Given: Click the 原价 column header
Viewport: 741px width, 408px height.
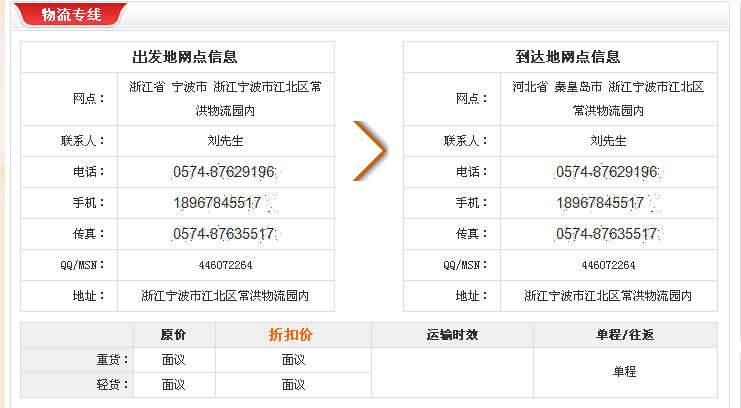Looking at the screenshot, I should coord(173,335).
